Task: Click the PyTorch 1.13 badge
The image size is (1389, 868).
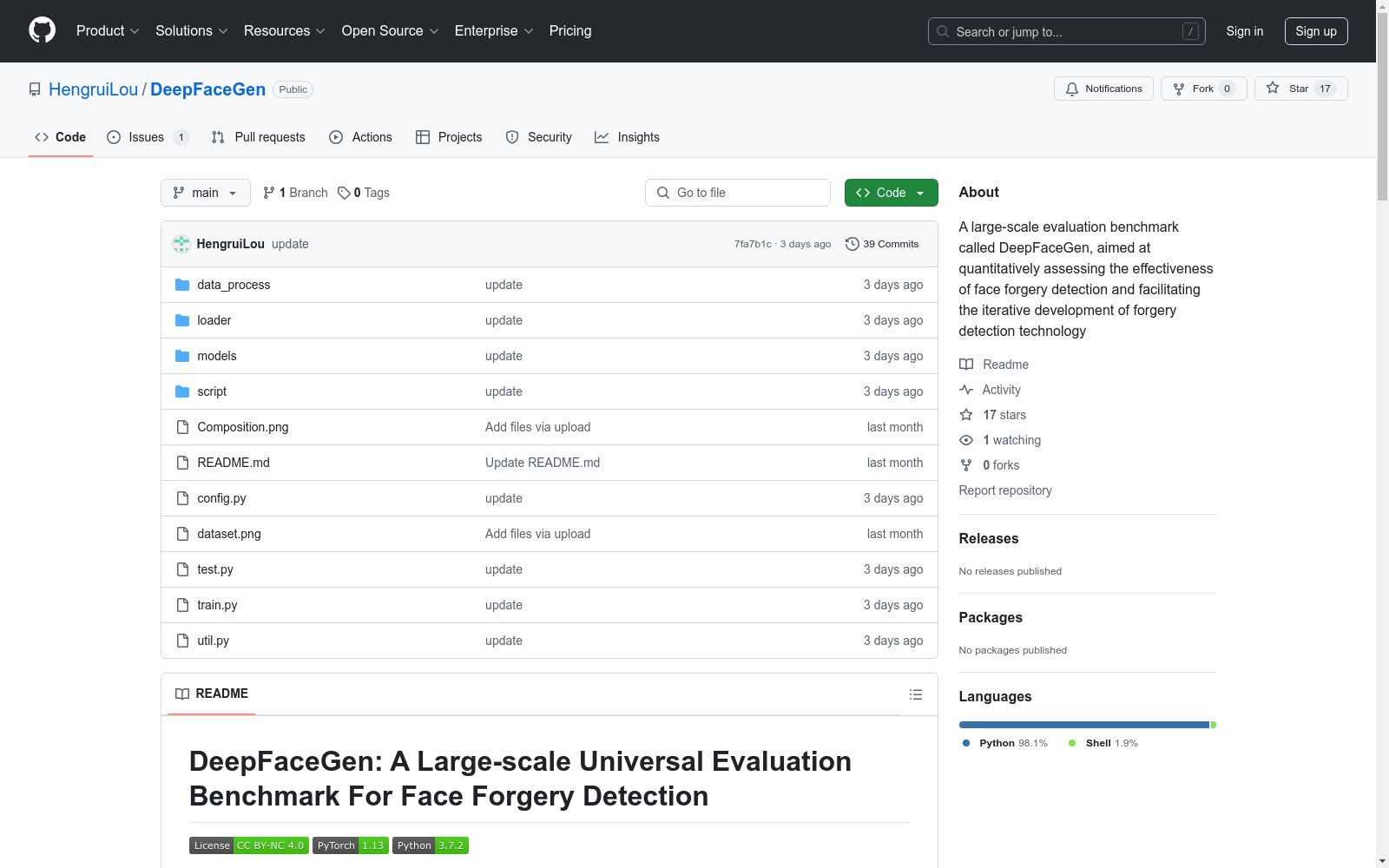Action: [351, 845]
